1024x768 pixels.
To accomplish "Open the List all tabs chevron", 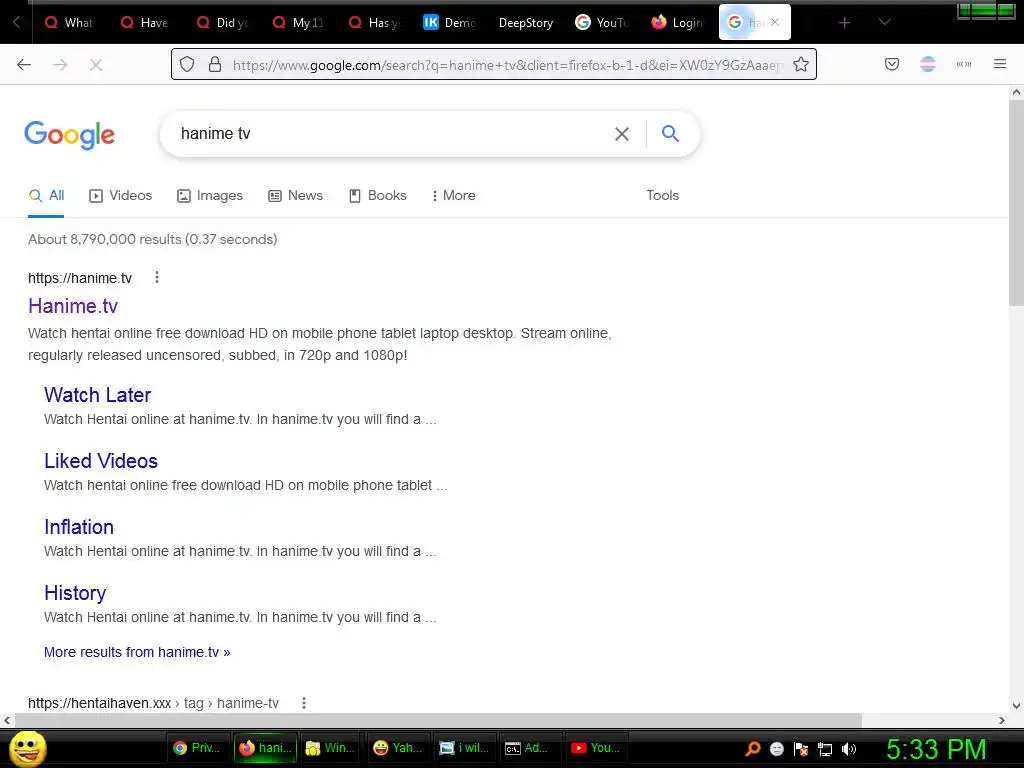I will click(x=884, y=22).
